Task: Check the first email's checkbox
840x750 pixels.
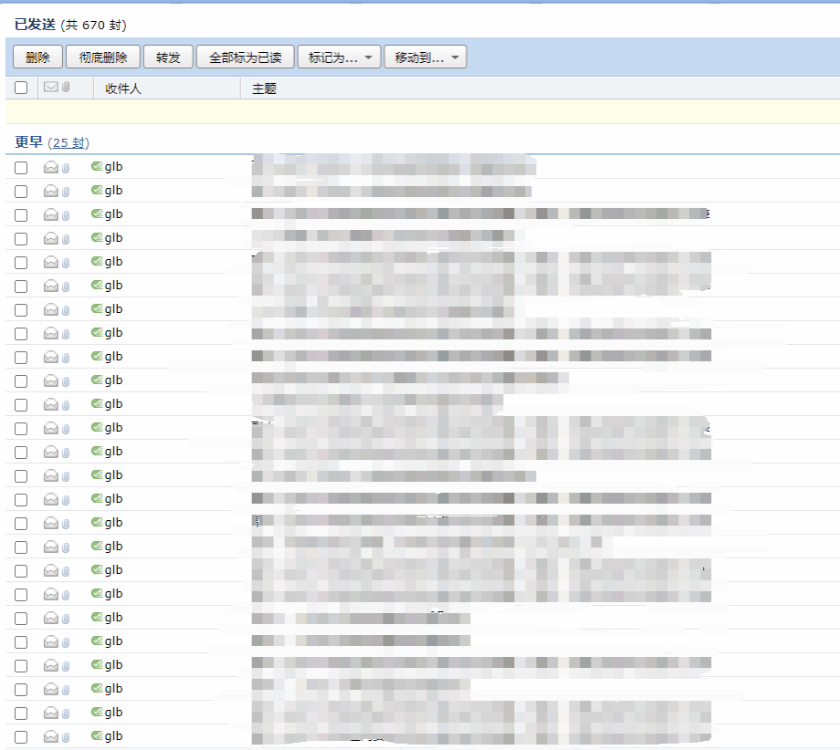Action: [x=21, y=167]
